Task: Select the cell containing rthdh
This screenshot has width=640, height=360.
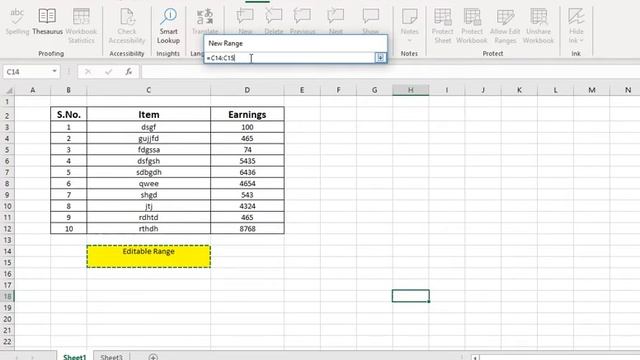Action: click(149, 229)
